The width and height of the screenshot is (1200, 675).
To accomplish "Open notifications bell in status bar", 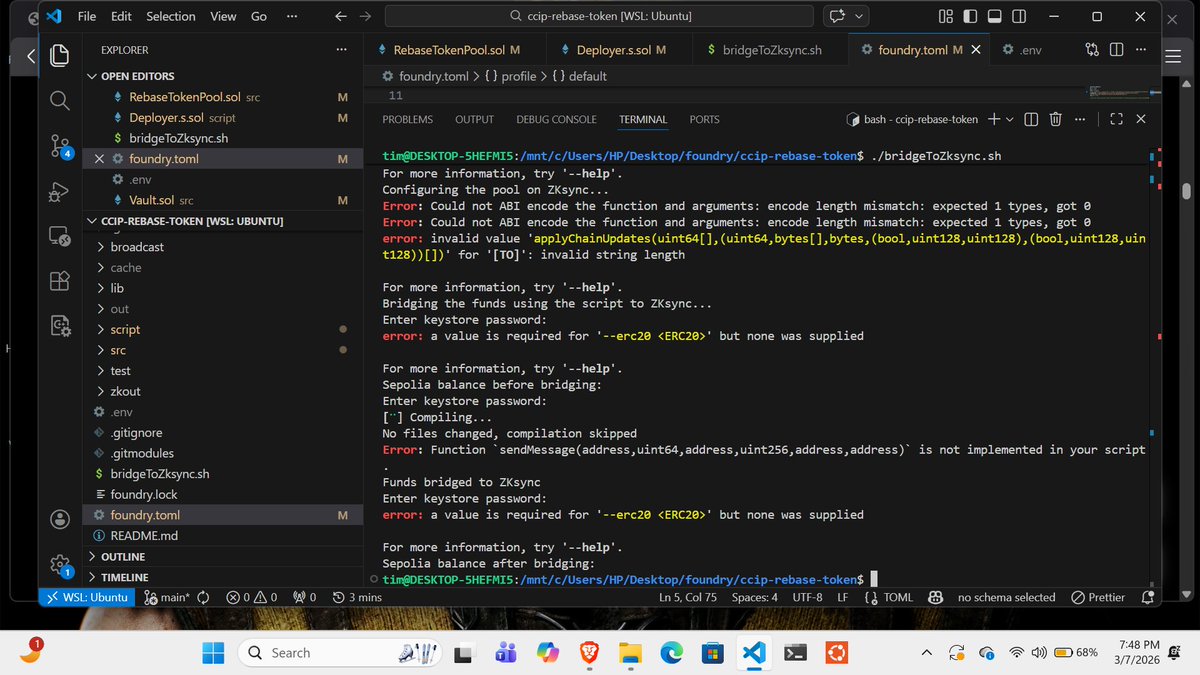I will click(1147, 597).
